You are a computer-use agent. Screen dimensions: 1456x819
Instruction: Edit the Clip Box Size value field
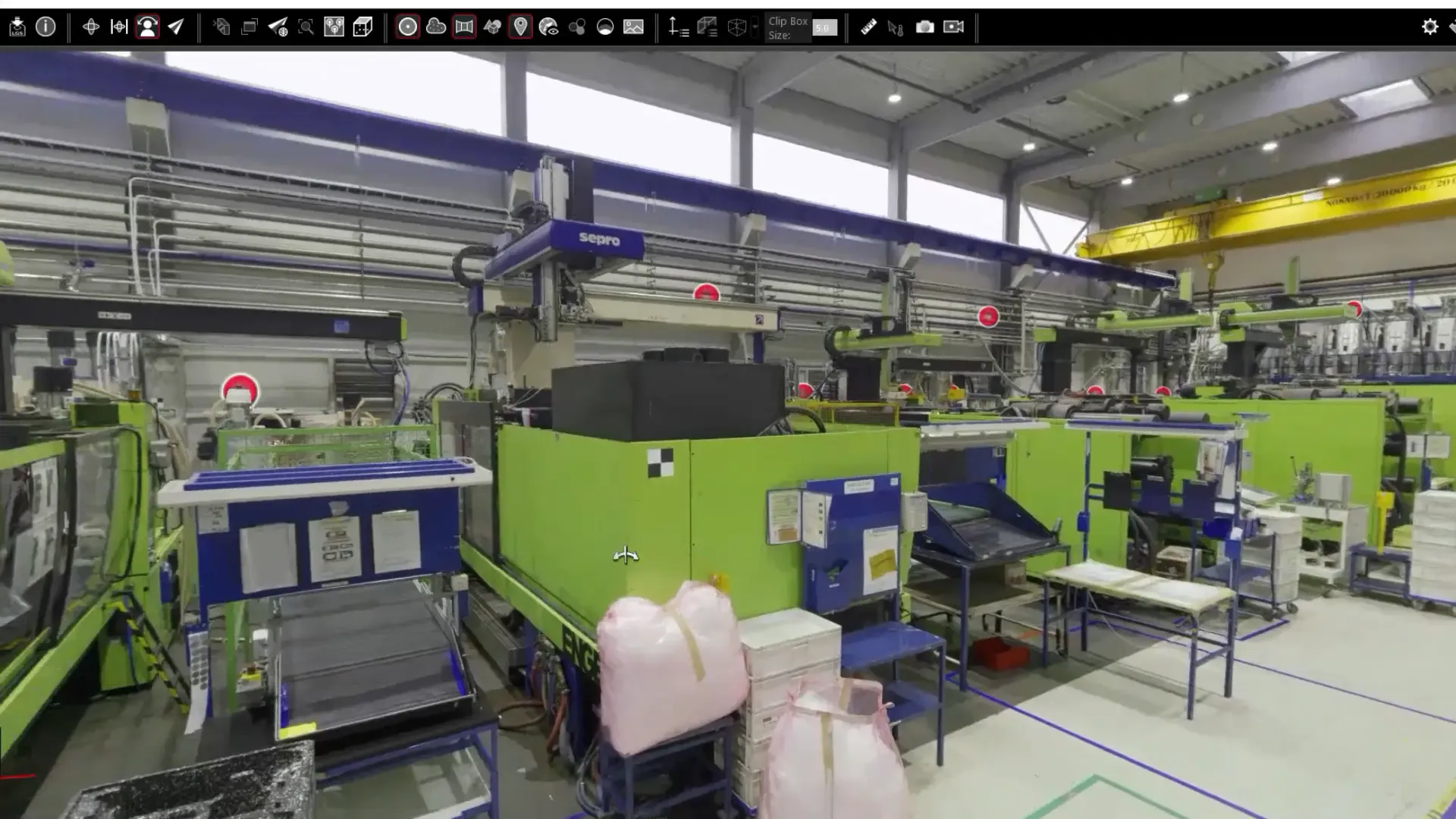pyautogui.click(x=824, y=28)
